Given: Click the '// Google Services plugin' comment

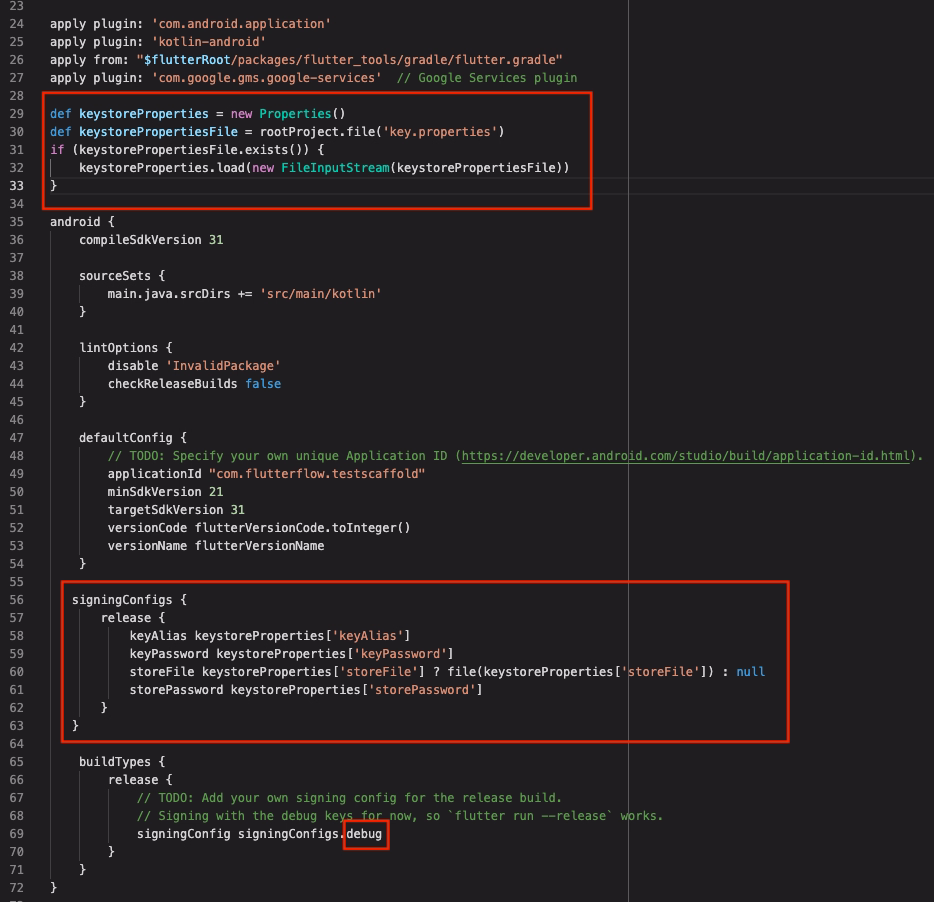Looking at the screenshot, I should 487,78.
